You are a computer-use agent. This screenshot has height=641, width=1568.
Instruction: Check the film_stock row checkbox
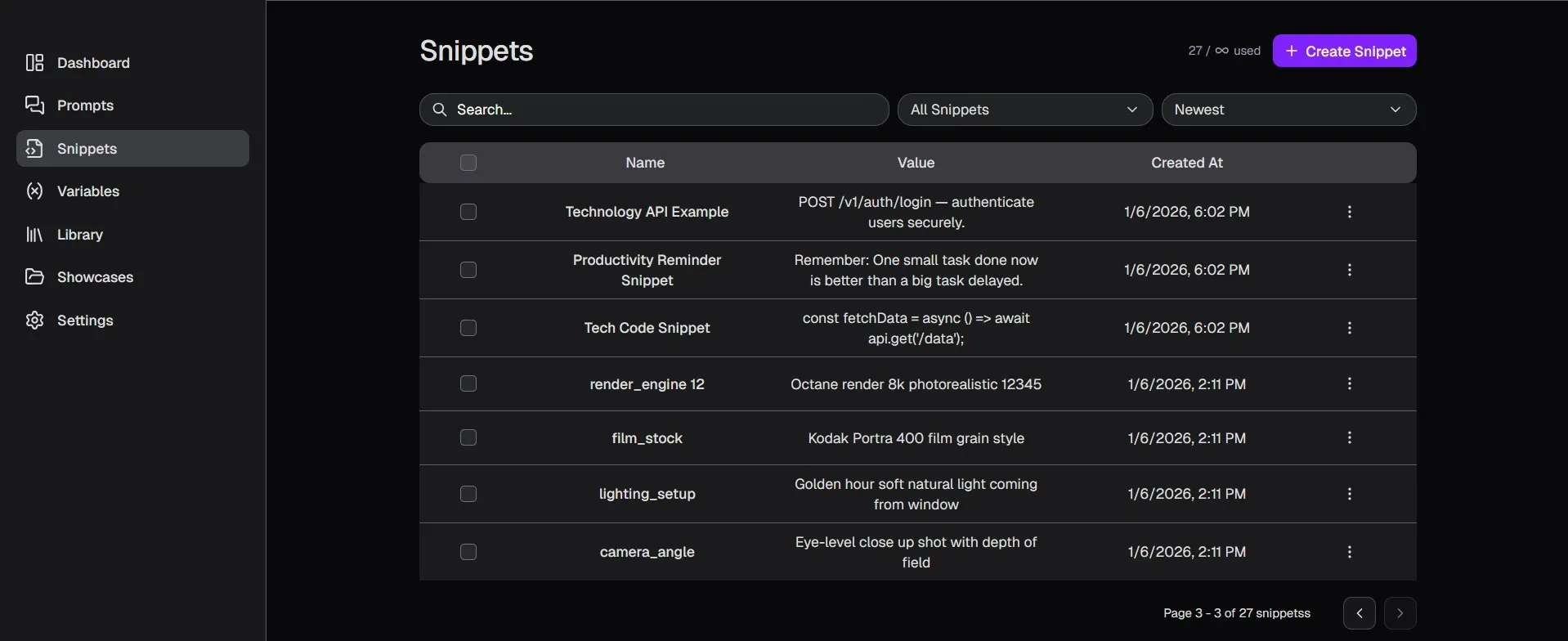click(468, 437)
